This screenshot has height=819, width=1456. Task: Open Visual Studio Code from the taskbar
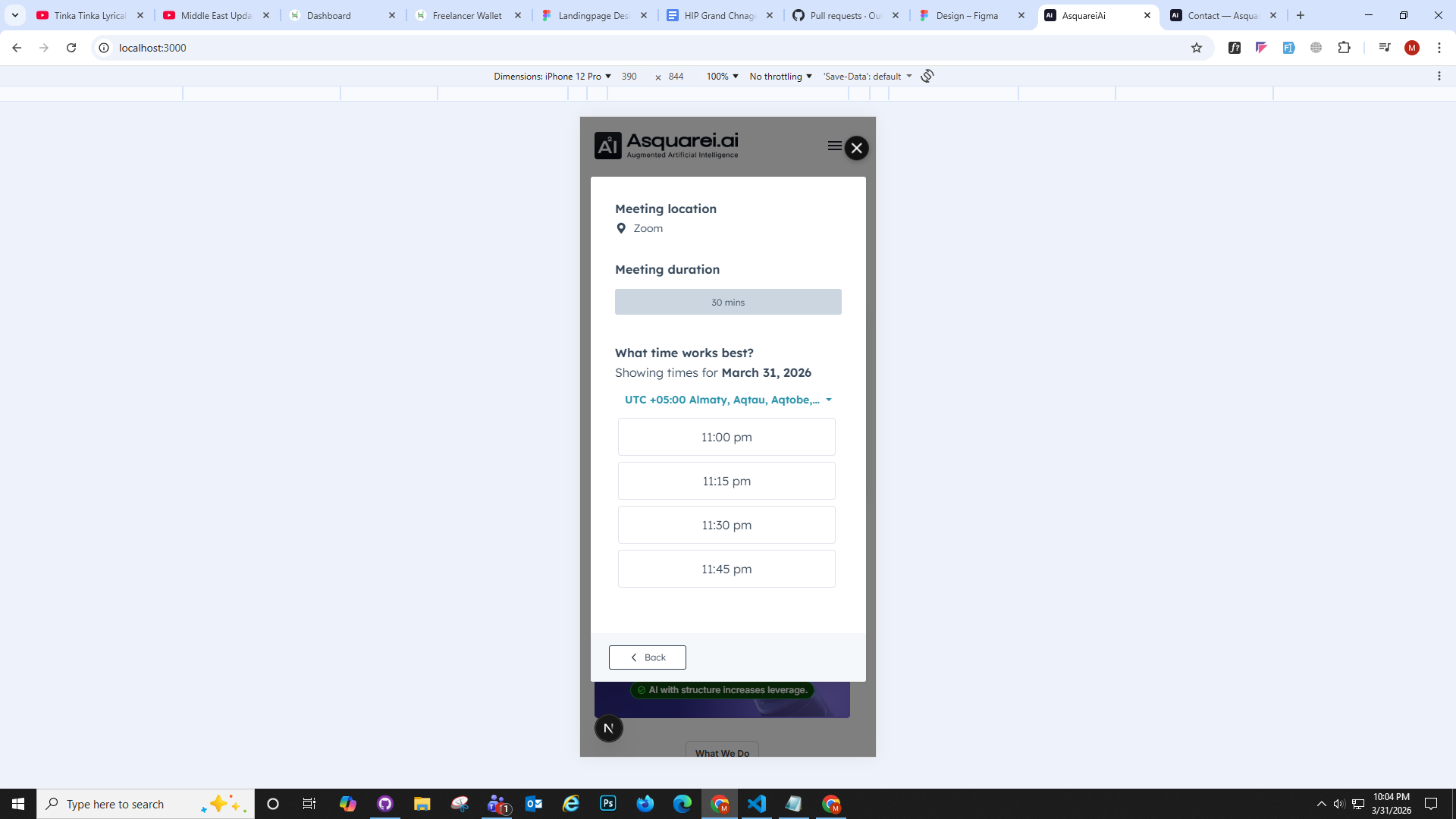pos(757,804)
